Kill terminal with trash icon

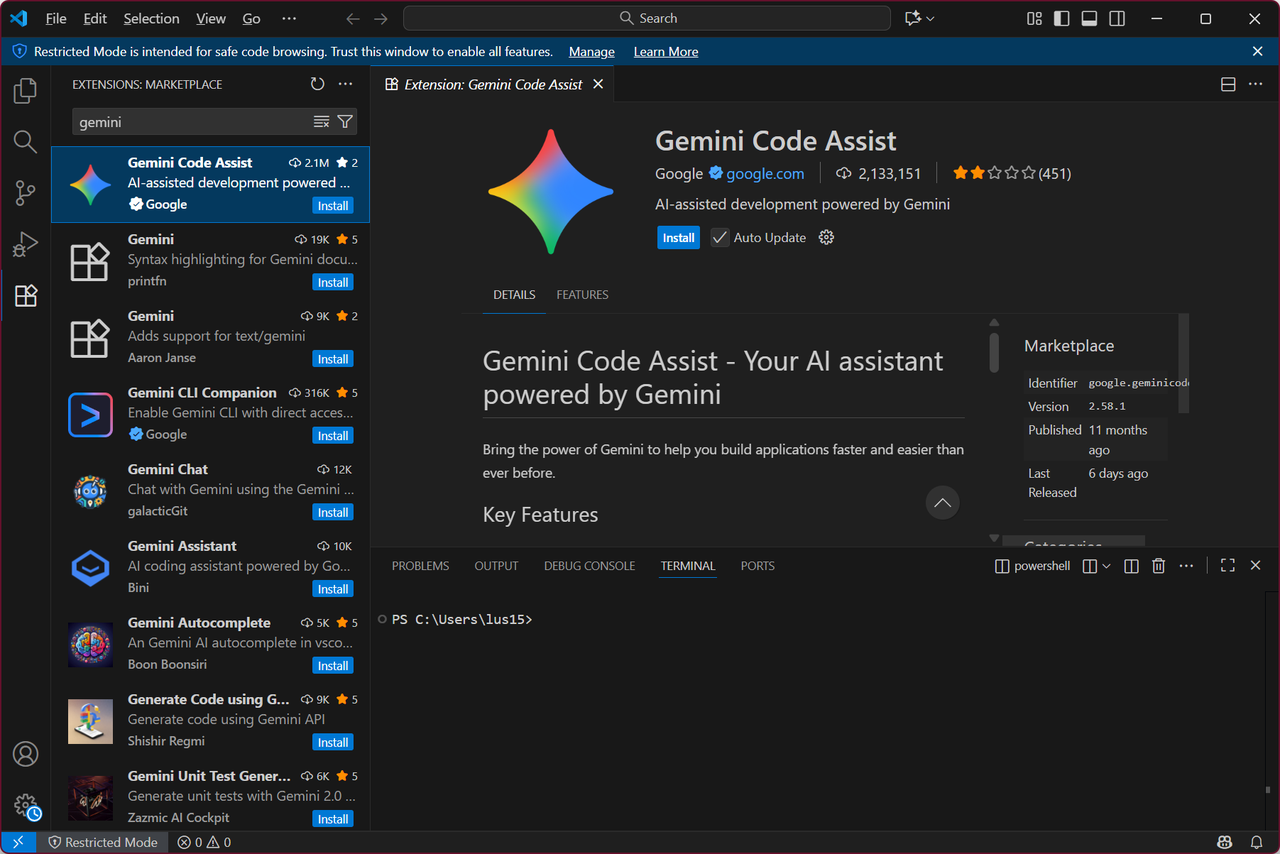point(1158,566)
